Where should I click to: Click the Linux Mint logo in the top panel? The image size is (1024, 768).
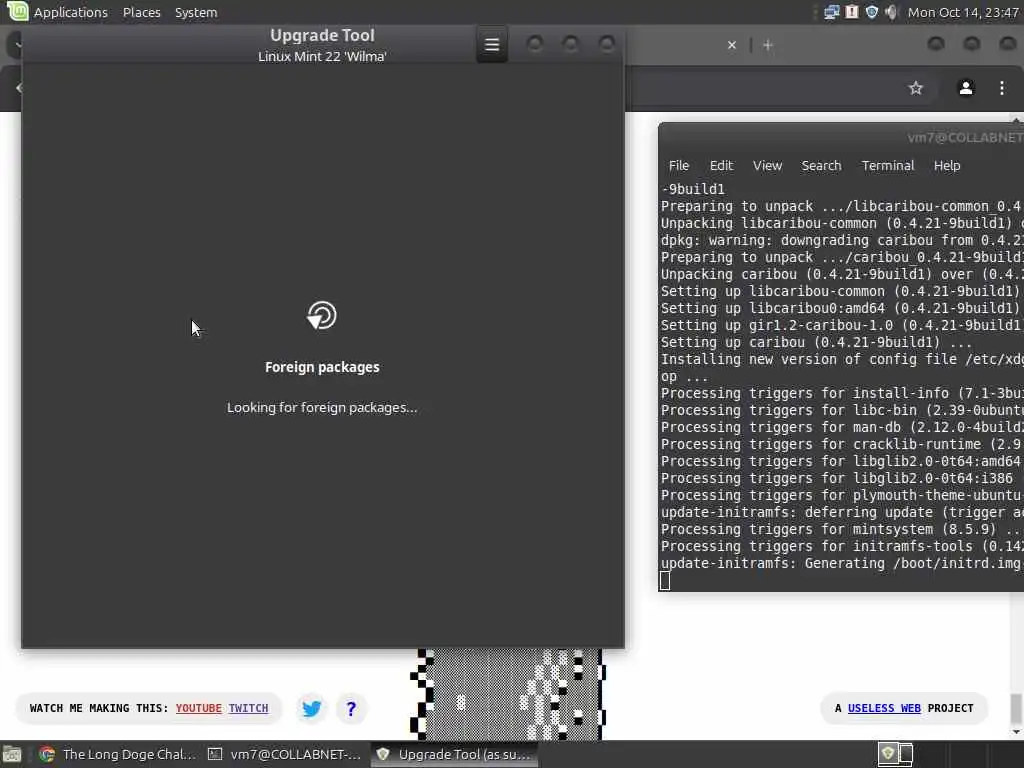coord(17,12)
